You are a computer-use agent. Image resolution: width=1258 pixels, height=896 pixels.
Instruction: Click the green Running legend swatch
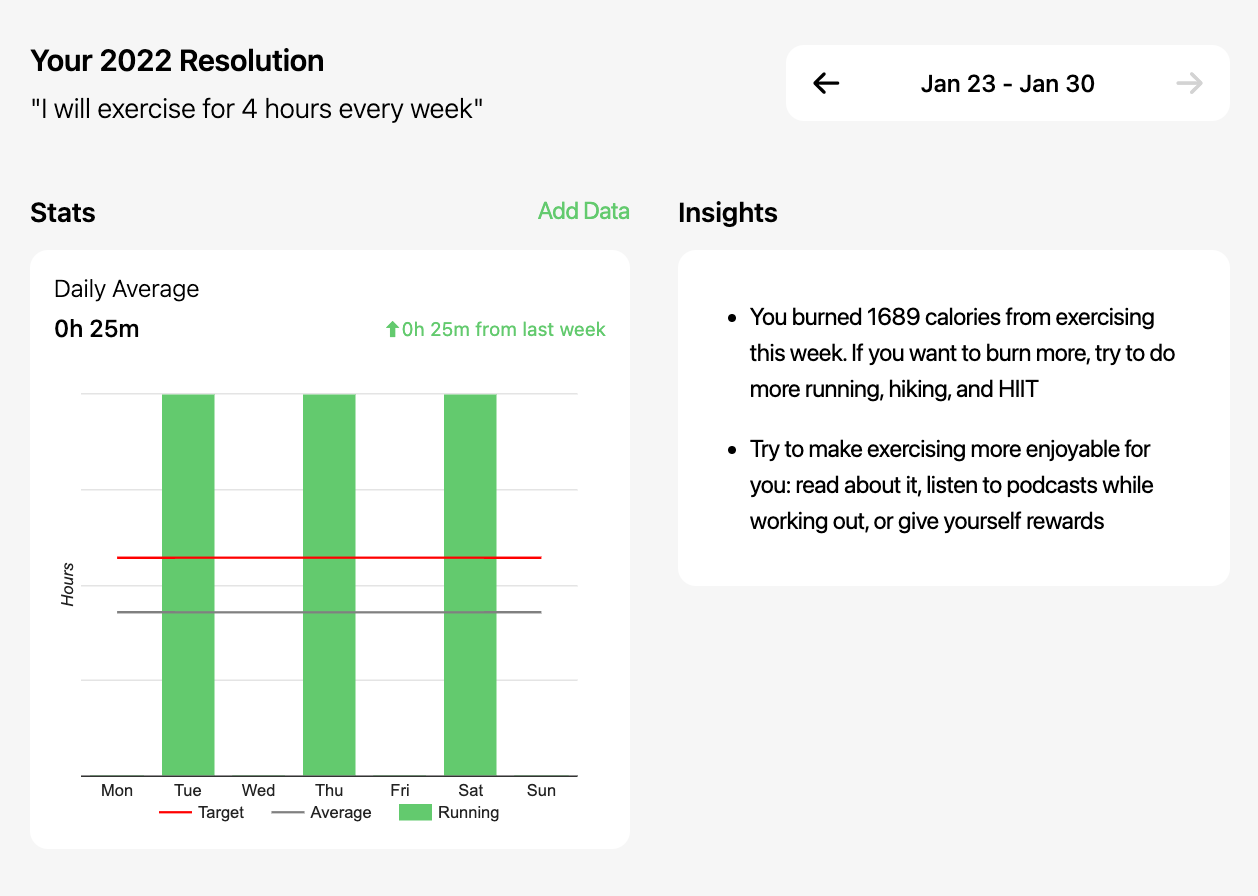tap(415, 812)
